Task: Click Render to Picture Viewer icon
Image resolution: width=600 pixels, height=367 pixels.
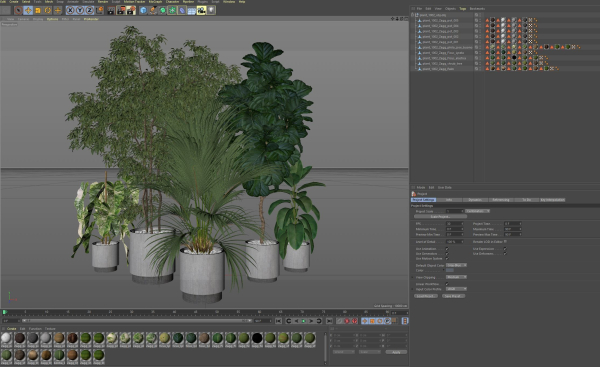Action: pyautogui.click(x=121, y=10)
